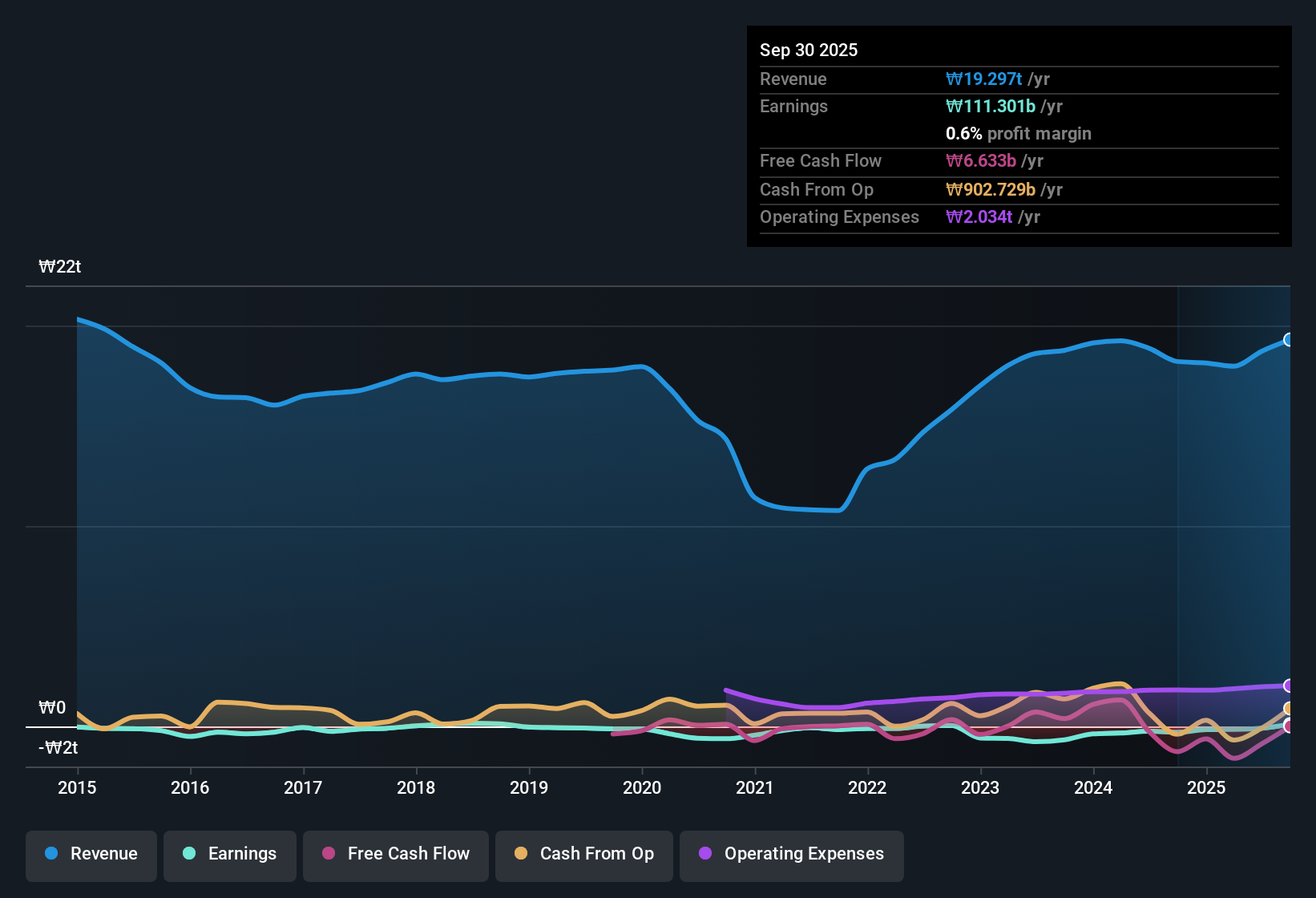Click the orange Cash From Op legend dot
The height and width of the screenshot is (898, 1316).
click(x=521, y=854)
